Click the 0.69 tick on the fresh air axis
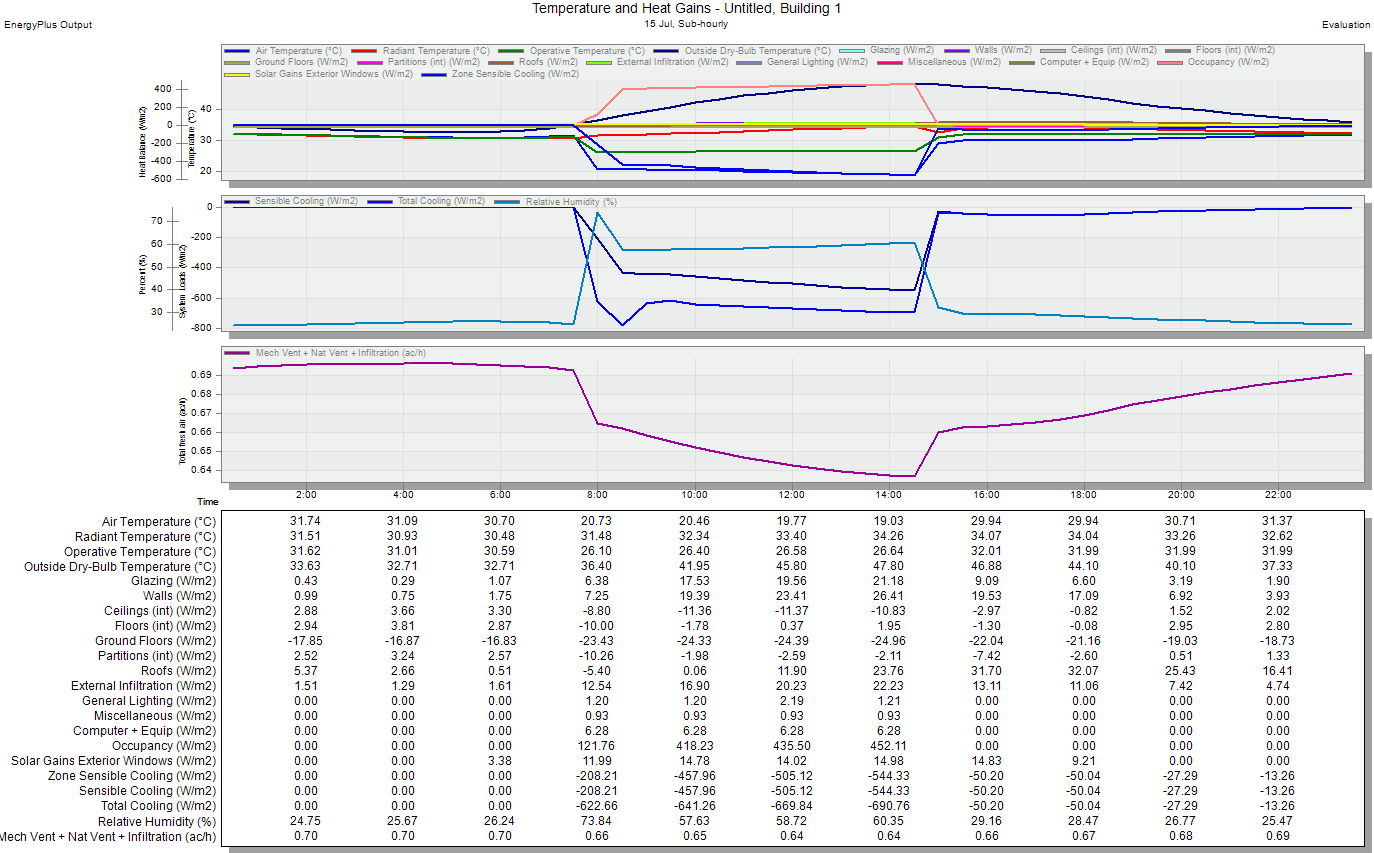The width and height of the screenshot is (1374, 853). [201, 375]
